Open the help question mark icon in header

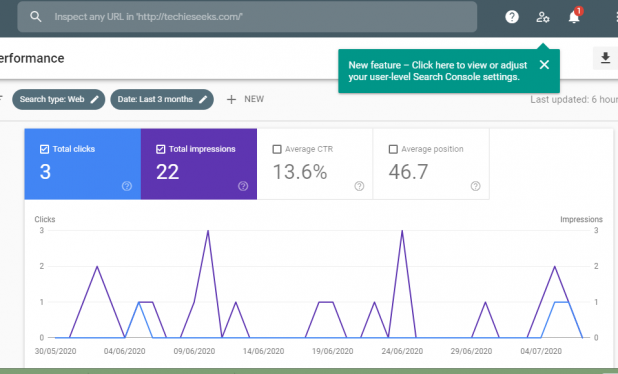point(512,17)
